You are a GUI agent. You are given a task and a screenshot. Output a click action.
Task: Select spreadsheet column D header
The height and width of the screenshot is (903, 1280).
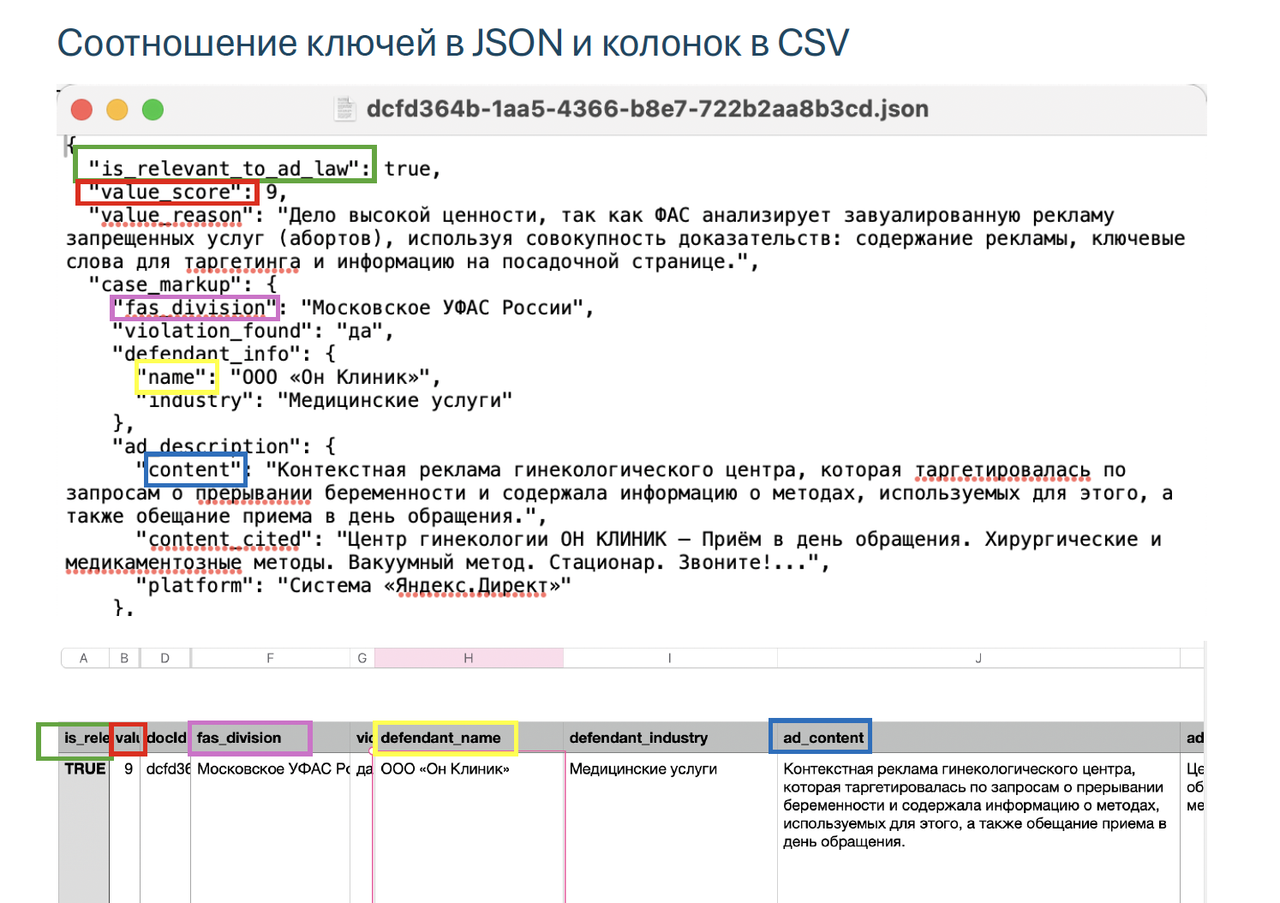(x=165, y=657)
